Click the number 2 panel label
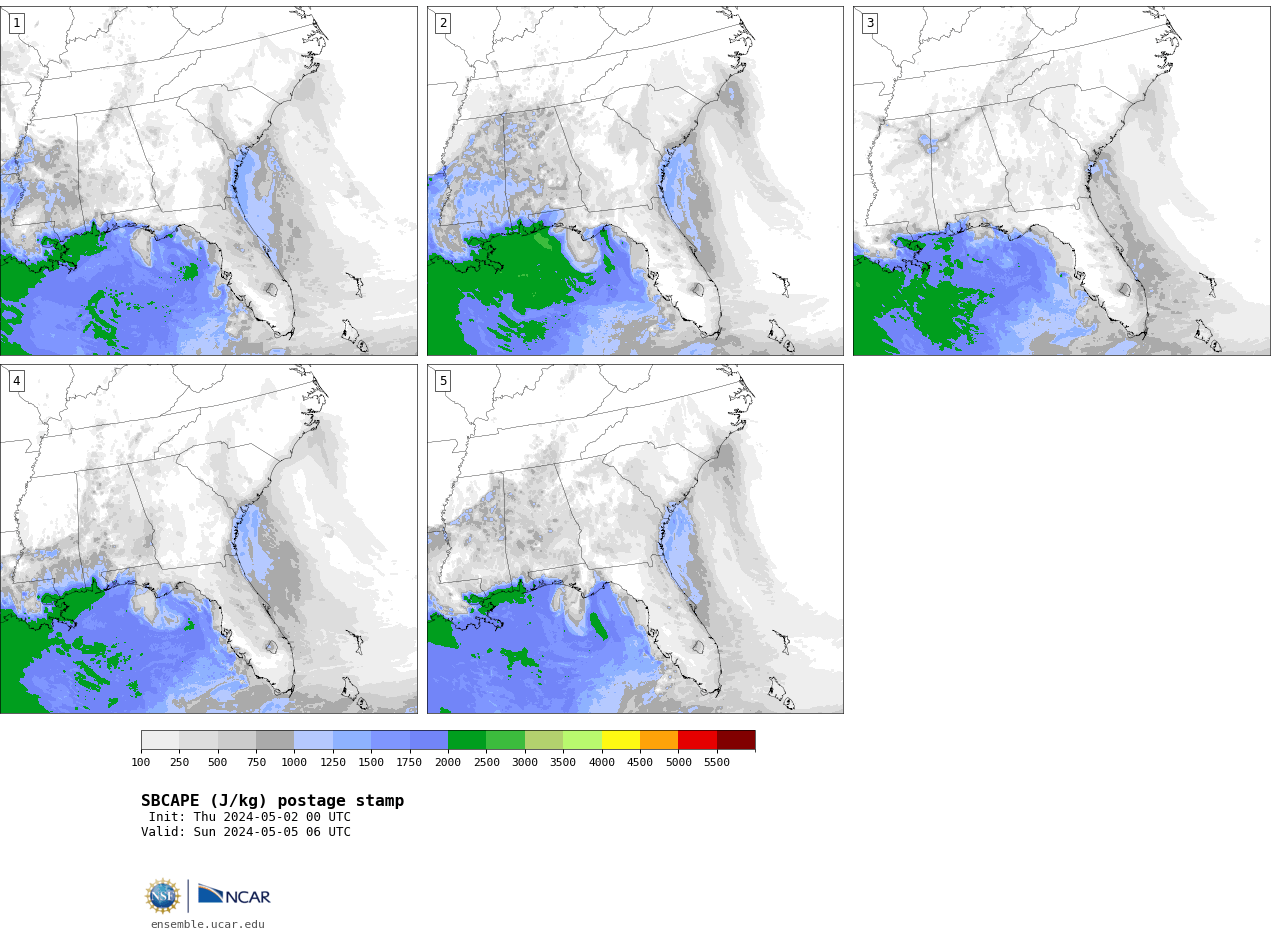This screenshot has height=936, width=1280. (443, 23)
